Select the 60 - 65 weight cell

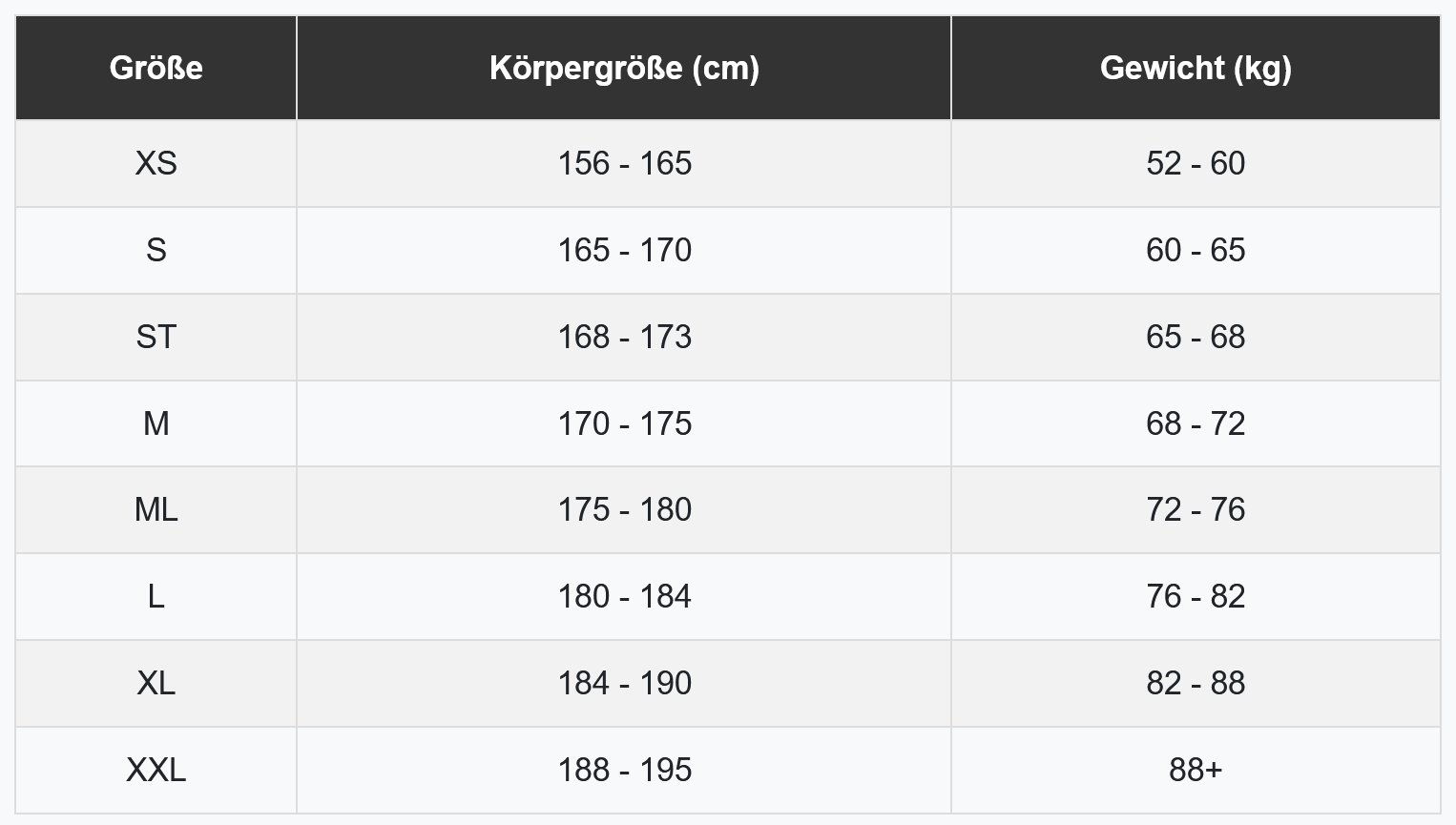(x=1195, y=250)
